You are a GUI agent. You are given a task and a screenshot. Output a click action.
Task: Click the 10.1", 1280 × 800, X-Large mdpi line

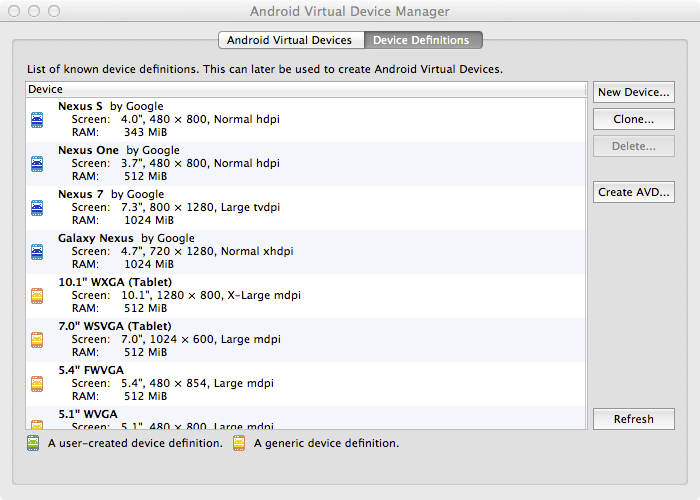click(186, 296)
